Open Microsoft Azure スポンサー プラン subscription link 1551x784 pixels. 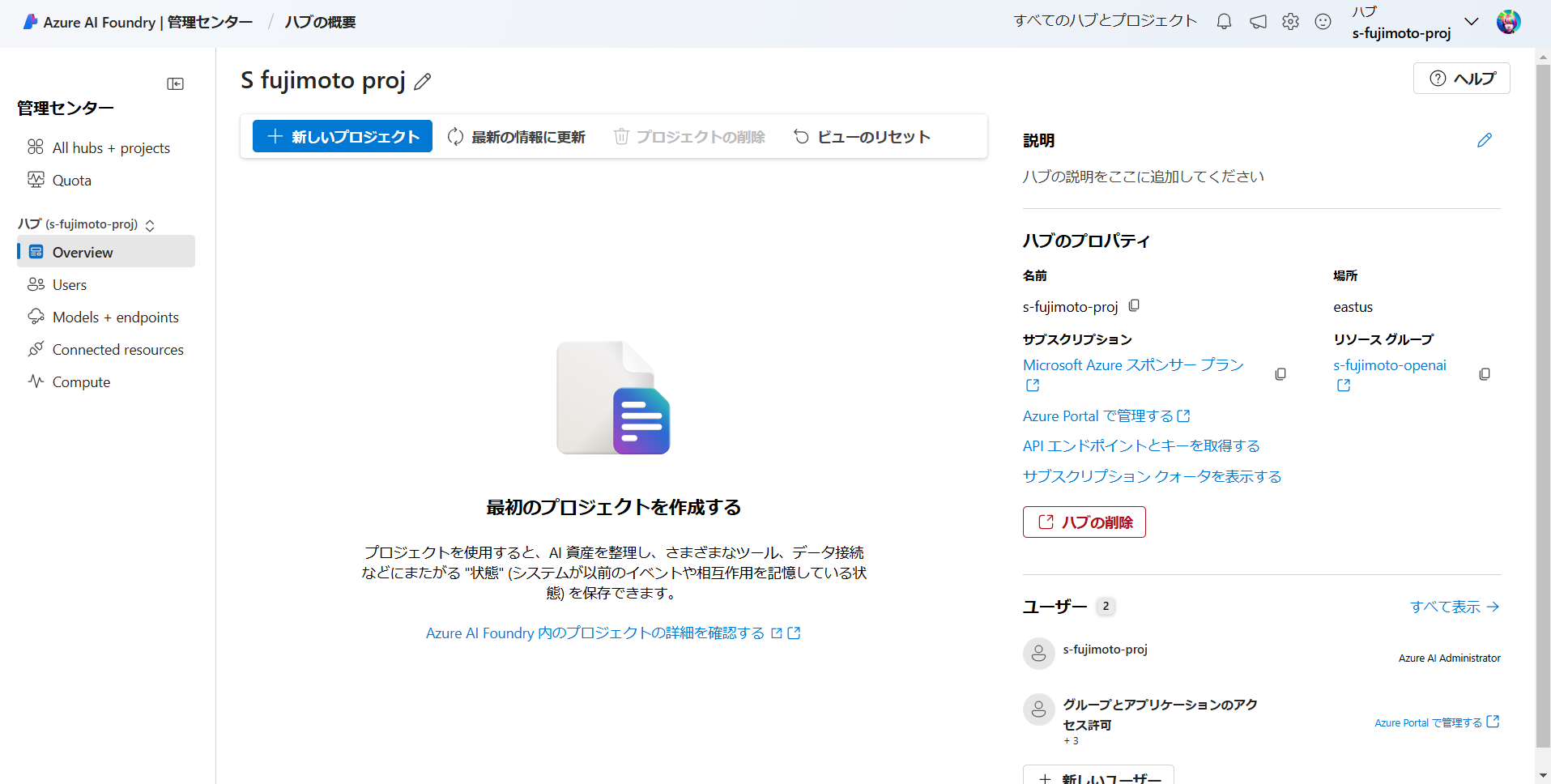[1133, 365]
